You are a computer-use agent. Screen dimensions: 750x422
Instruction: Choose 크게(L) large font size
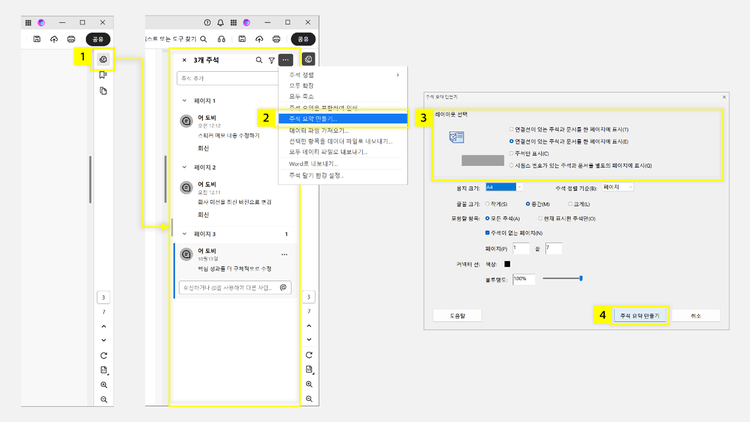tap(570, 204)
